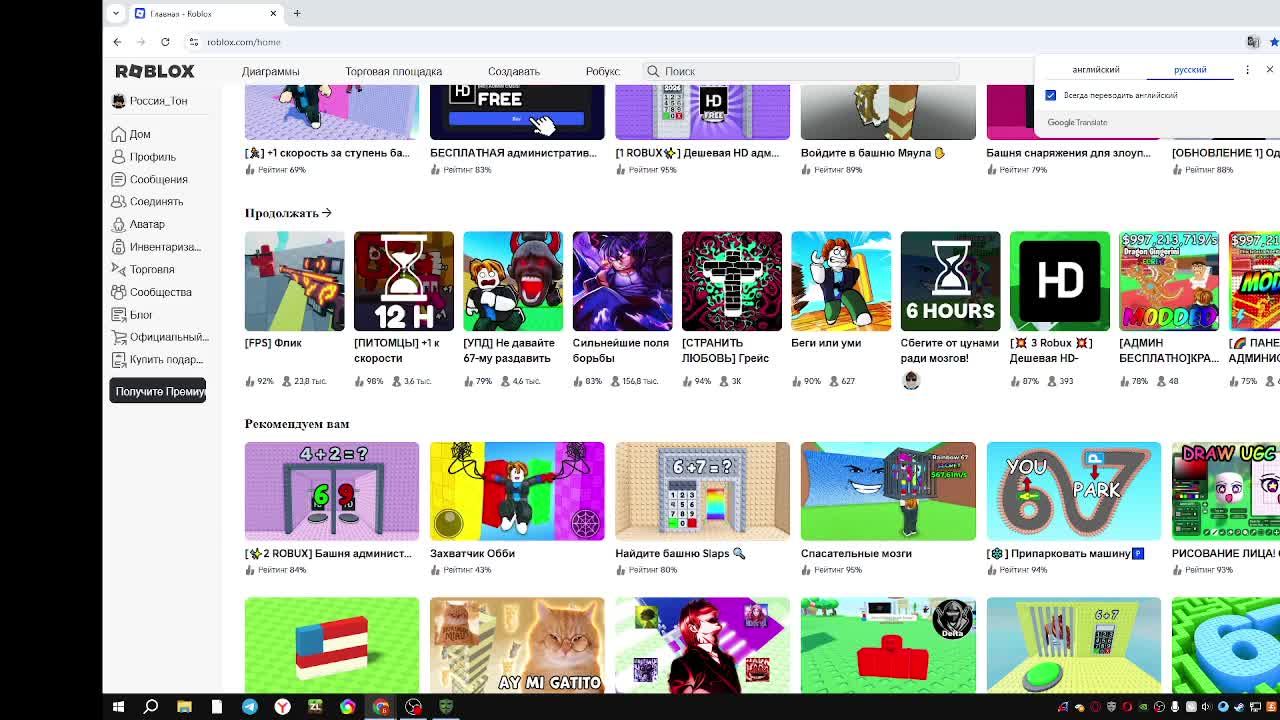Click the address bar roblox.com/home

(x=243, y=42)
